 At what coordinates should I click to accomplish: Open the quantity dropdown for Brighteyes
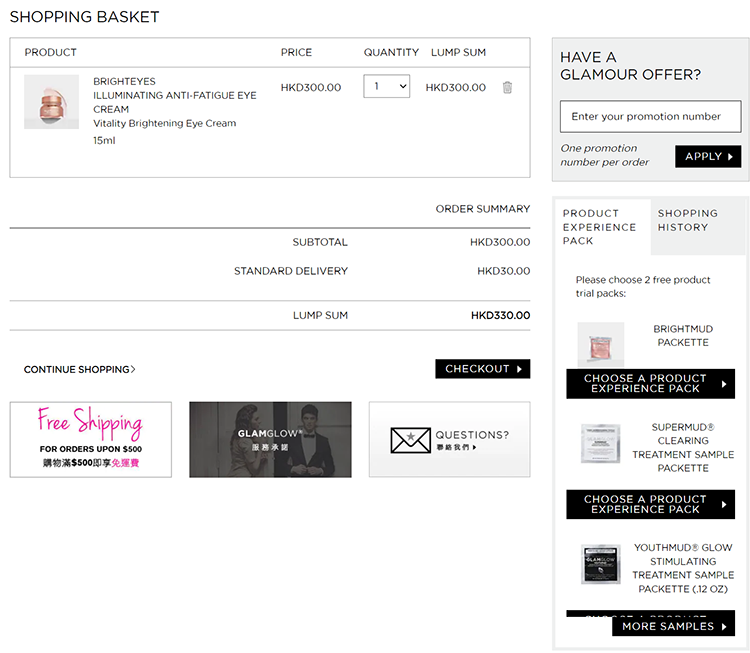(x=386, y=86)
